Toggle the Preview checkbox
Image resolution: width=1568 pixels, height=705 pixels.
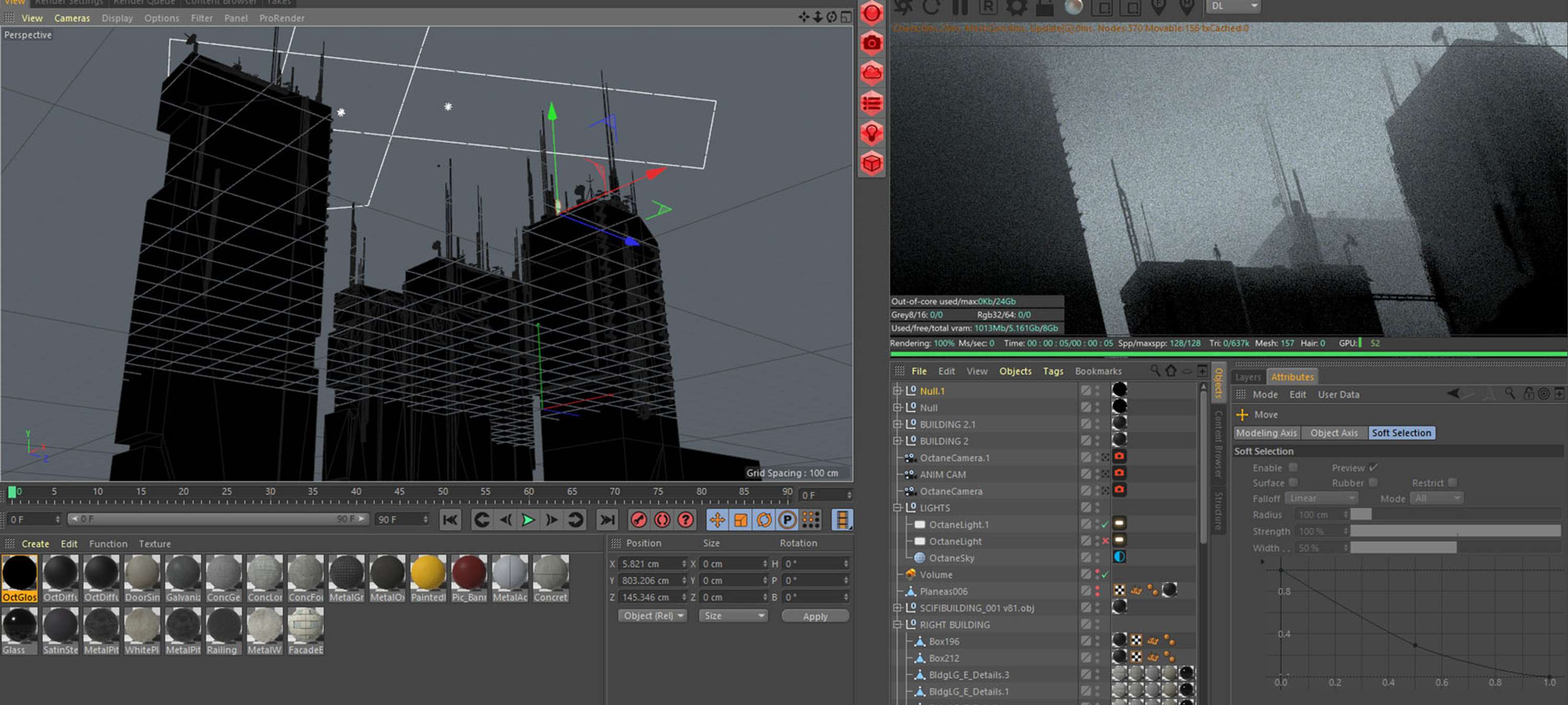pyautogui.click(x=1373, y=468)
